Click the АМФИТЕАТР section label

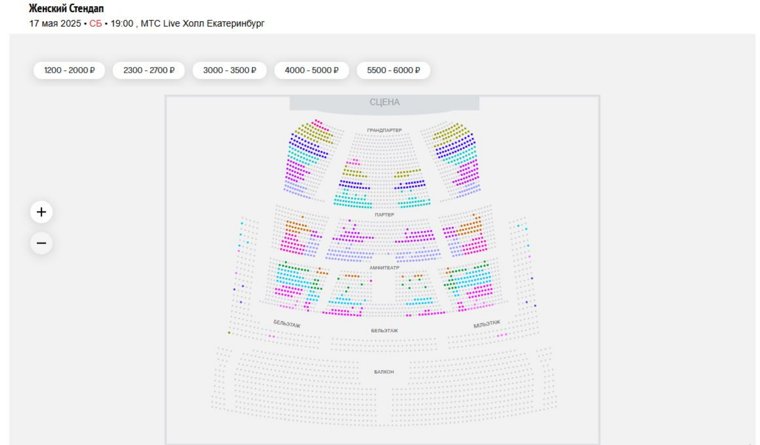(384, 268)
